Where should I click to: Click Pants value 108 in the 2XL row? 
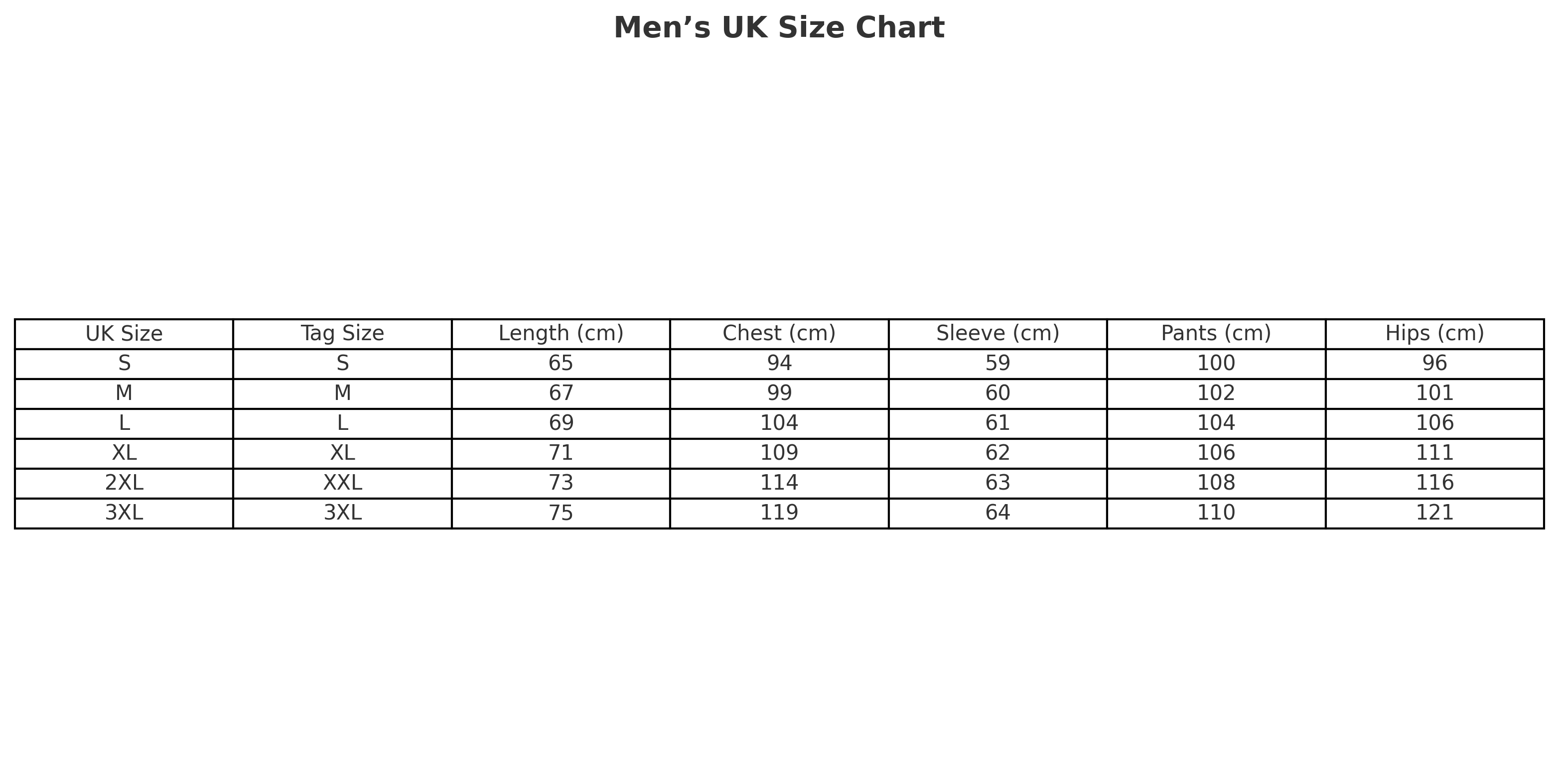(x=1216, y=483)
